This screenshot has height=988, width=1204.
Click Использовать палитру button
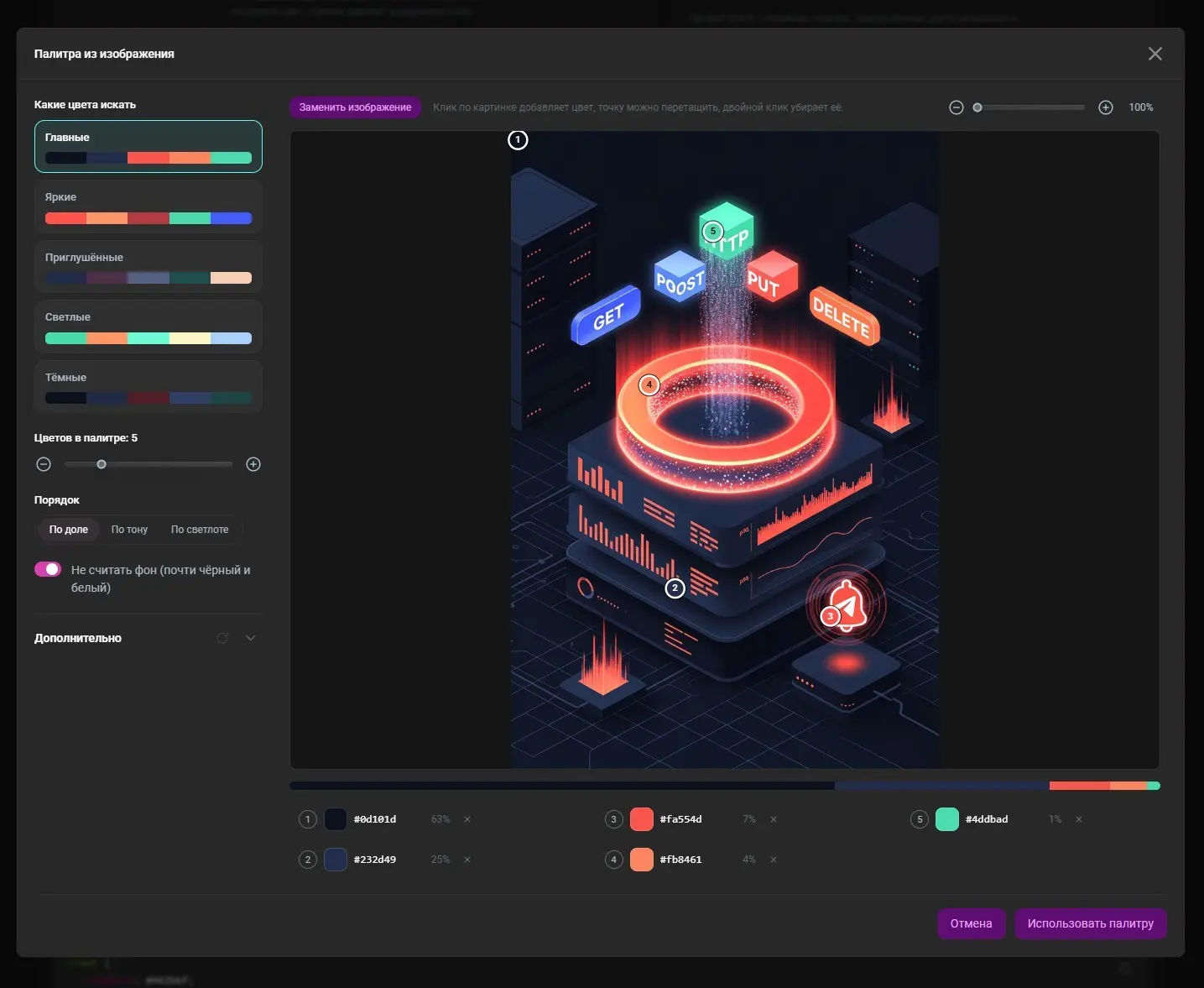pyautogui.click(x=1090, y=923)
